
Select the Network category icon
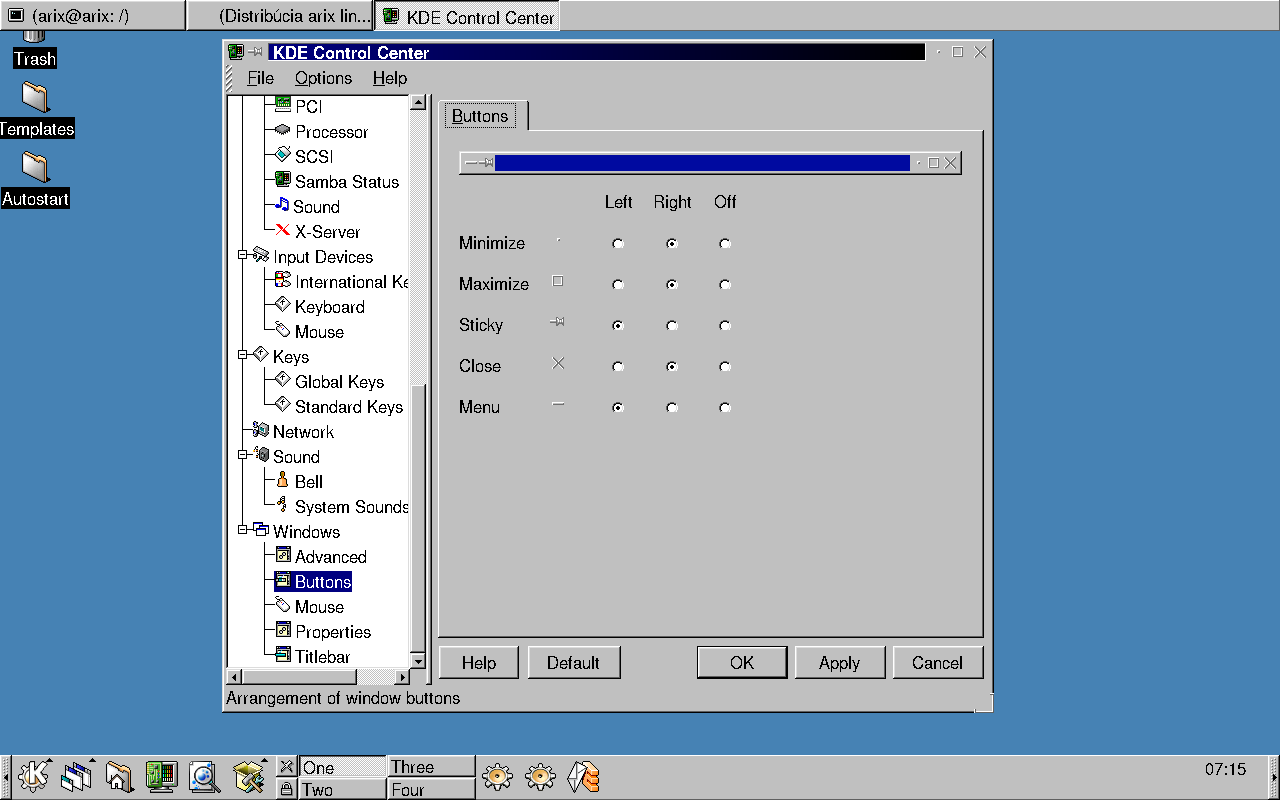click(261, 430)
